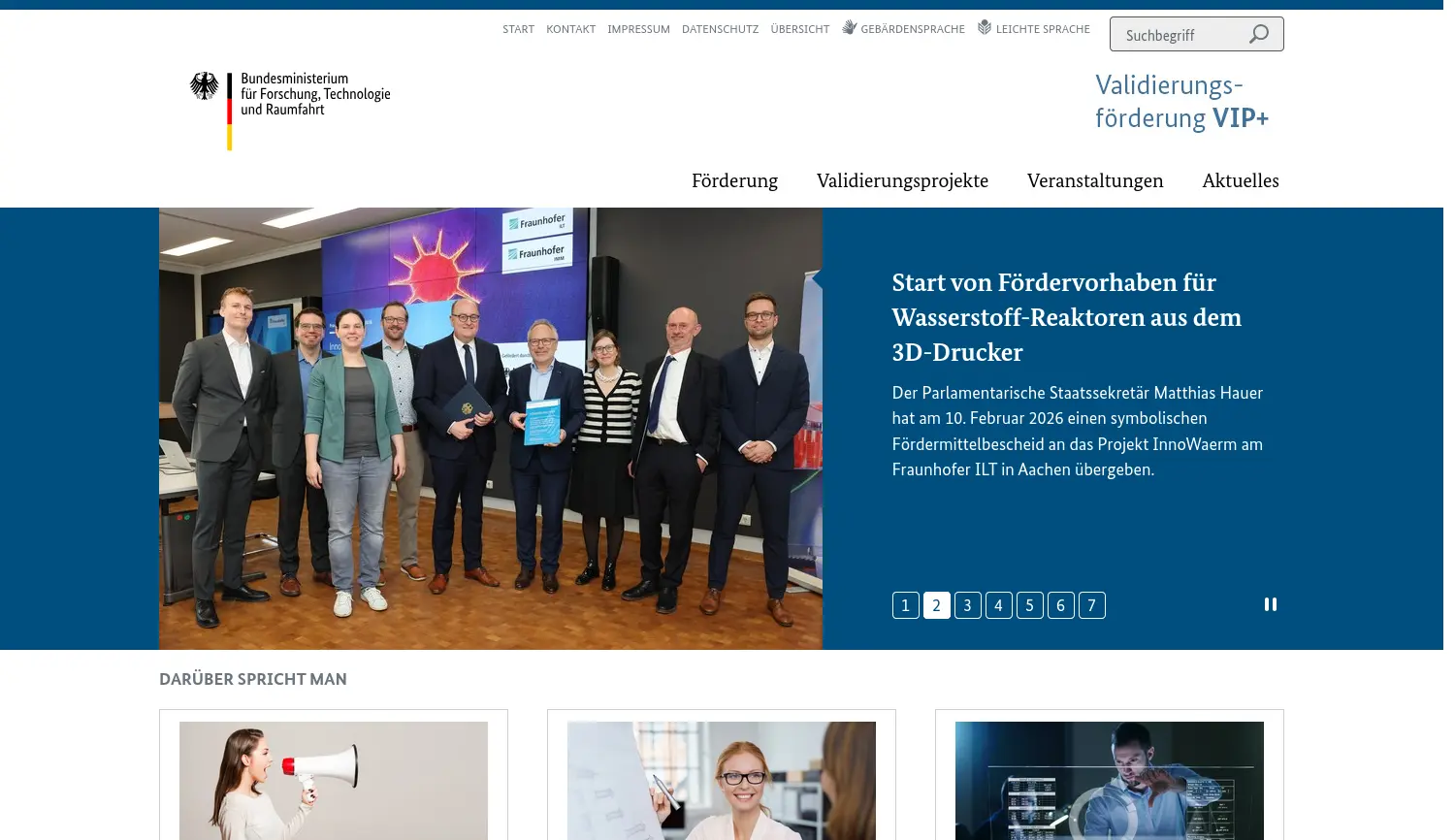This screenshot has height=840, width=1455.
Task: Open the KONTAKT link
Action: pos(570,29)
